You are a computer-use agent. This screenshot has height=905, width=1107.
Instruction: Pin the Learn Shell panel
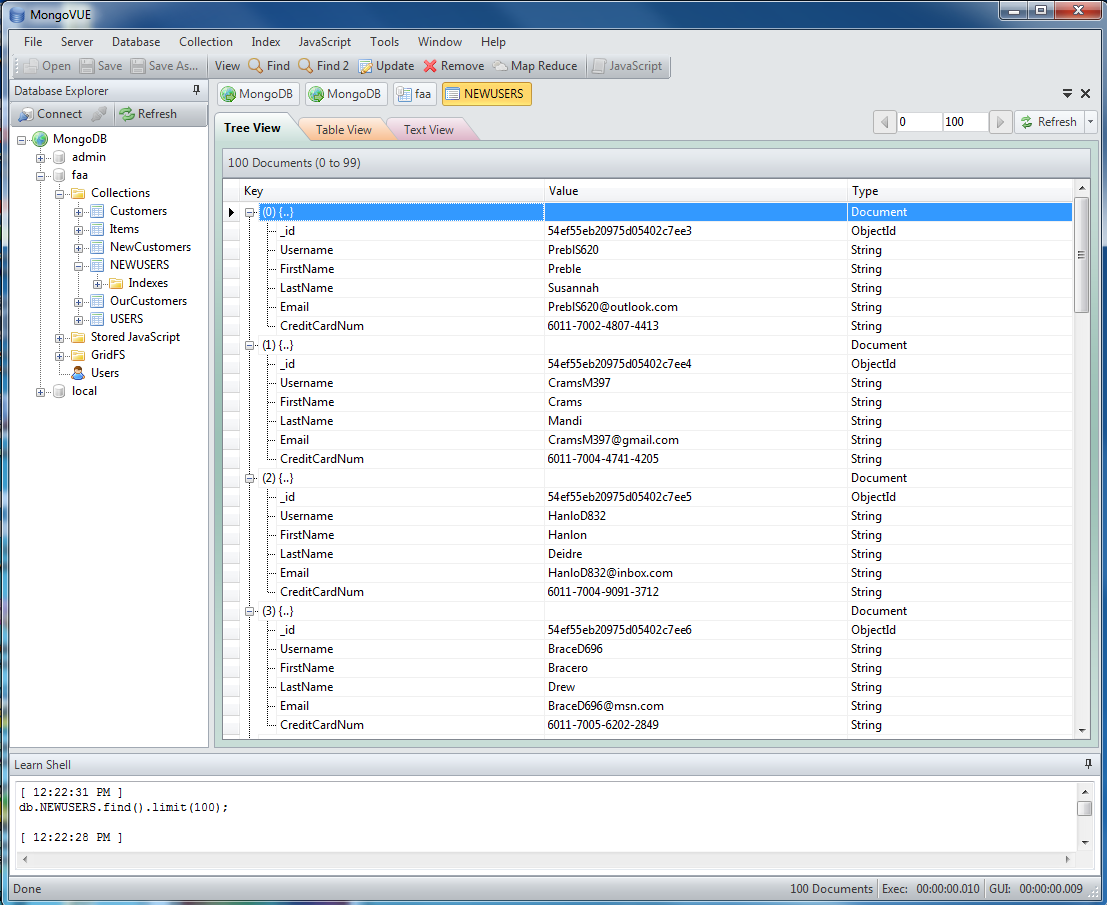click(x=1088, y=764)
